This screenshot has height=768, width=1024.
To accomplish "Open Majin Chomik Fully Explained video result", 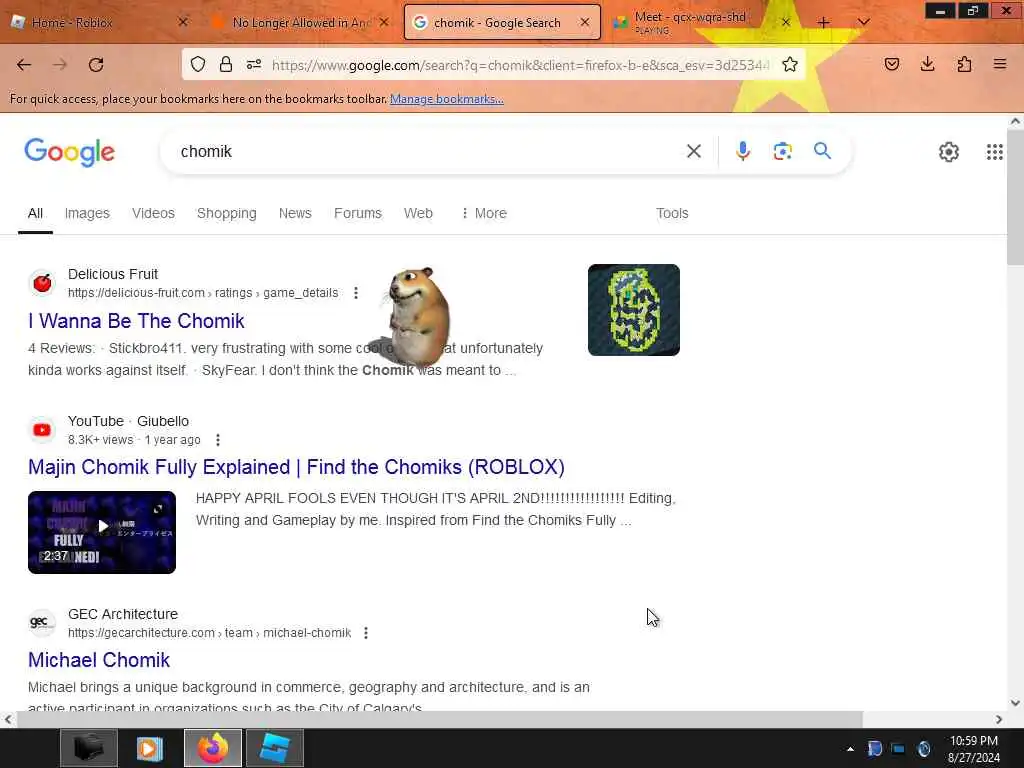I will [x=296, y=468].
